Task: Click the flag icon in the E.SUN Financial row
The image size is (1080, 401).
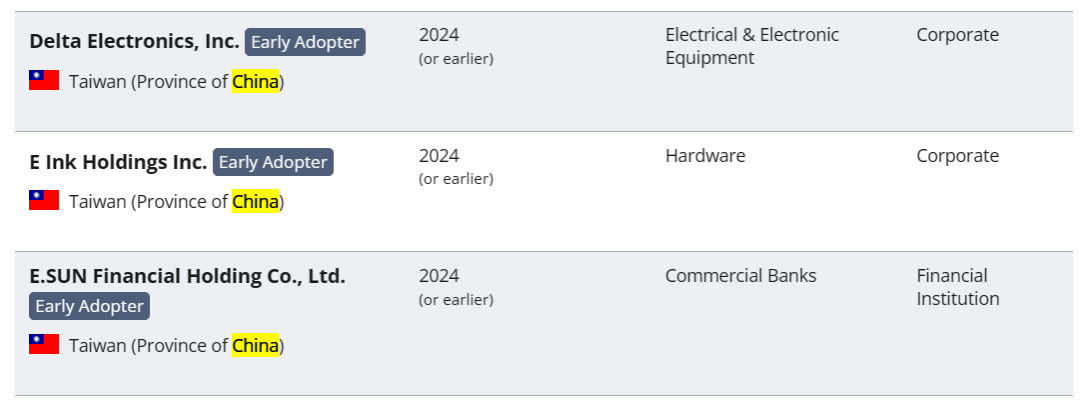Action: pyautogui.click(x=44, y=345)
